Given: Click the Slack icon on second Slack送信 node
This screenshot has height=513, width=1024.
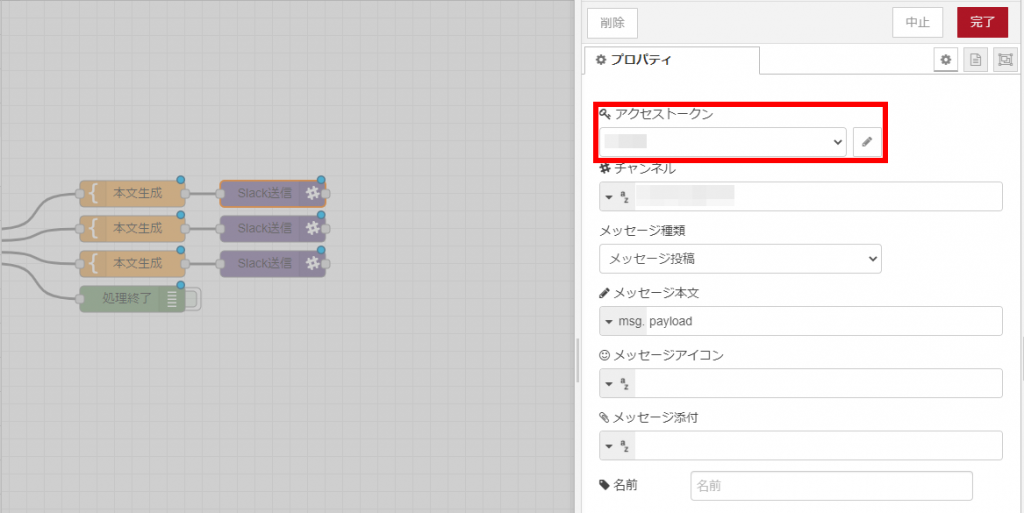Looking at the screenshot, I should pyautogui.click(x=313, y=228).
